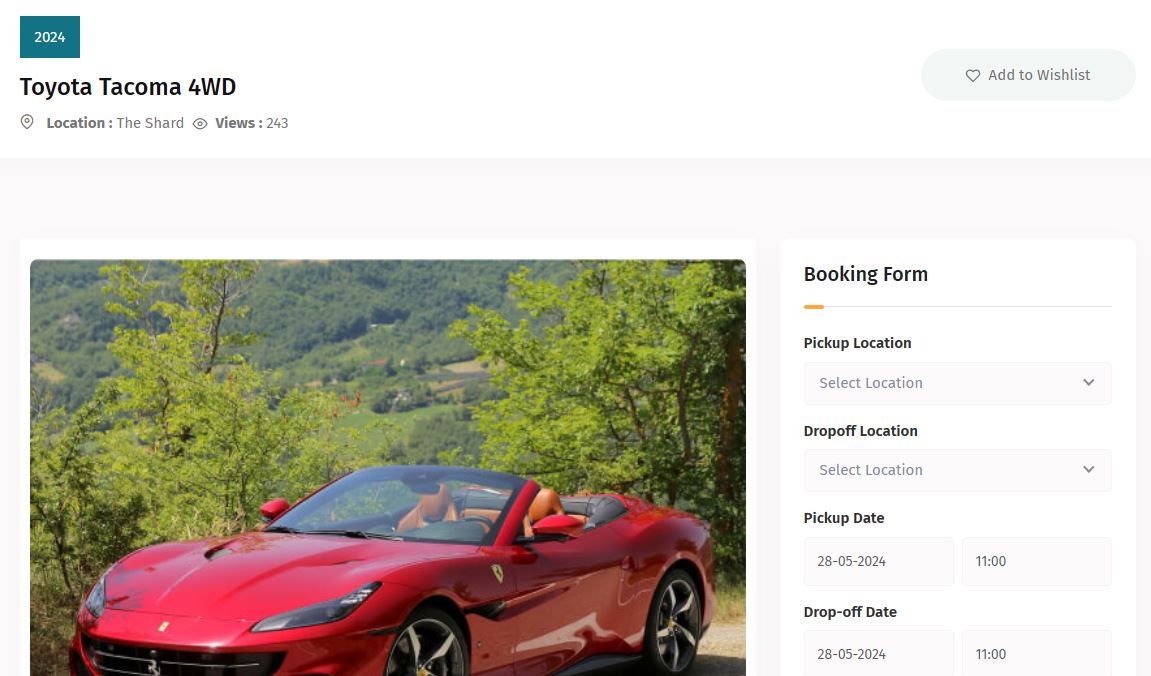This screenshot has height=676, width=1151.
Task: Click the red convertible car photo
Action: 388,468
